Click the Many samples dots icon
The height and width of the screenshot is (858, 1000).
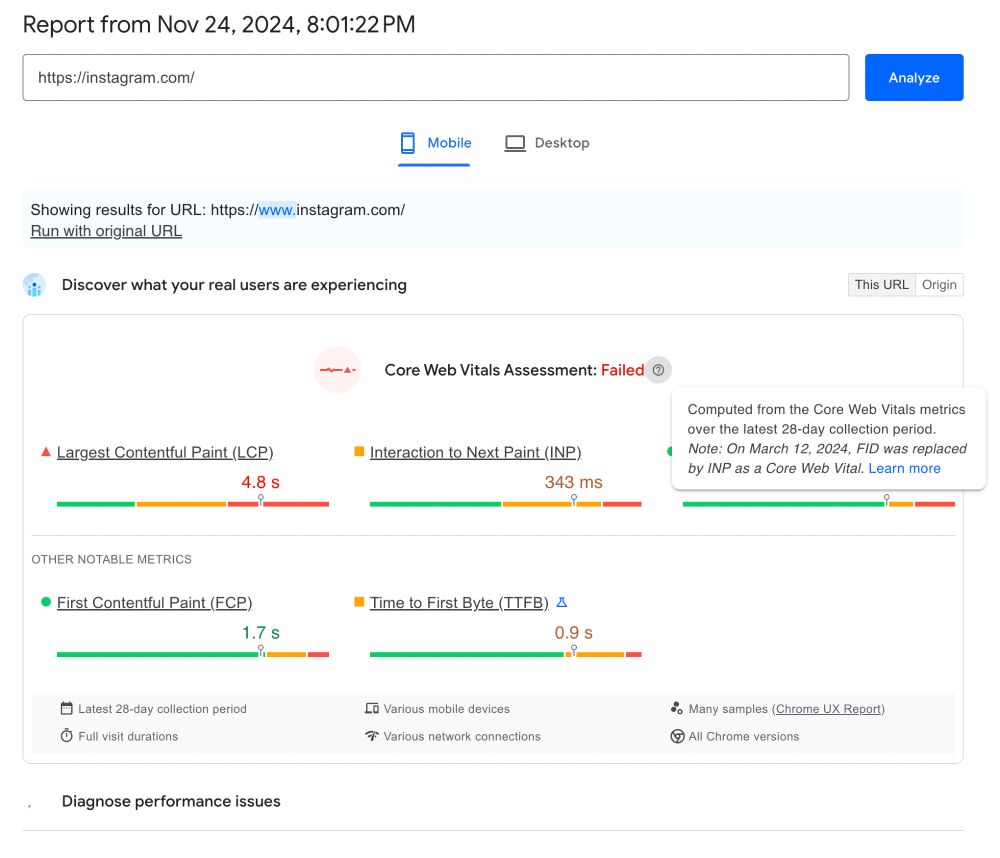tap(677, 708)
